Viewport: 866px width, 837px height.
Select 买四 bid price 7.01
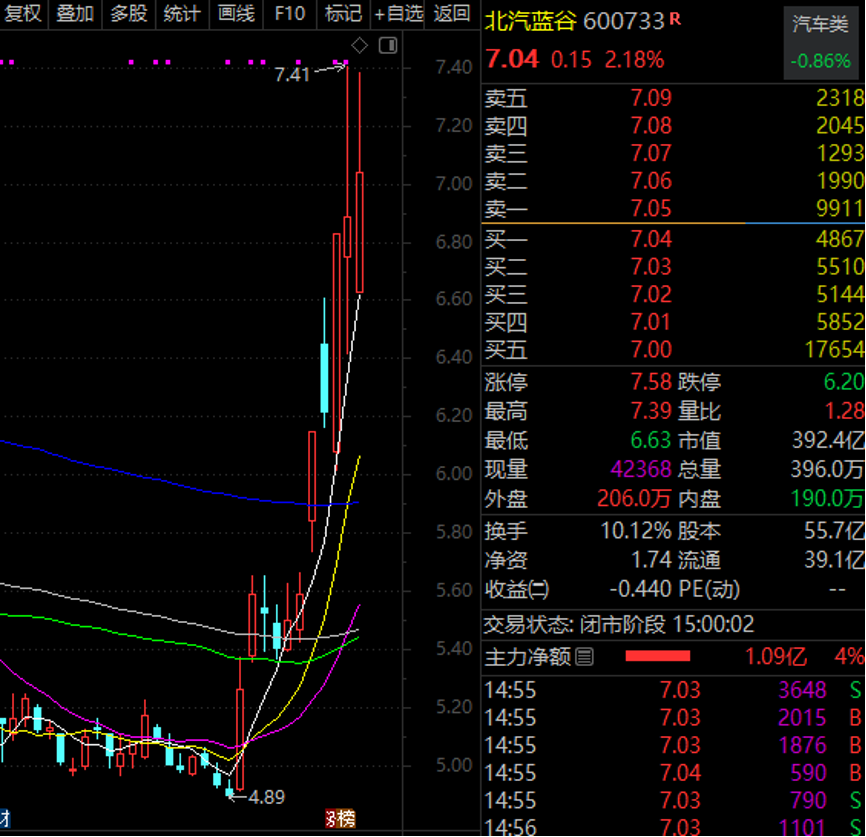click(652, 322)
